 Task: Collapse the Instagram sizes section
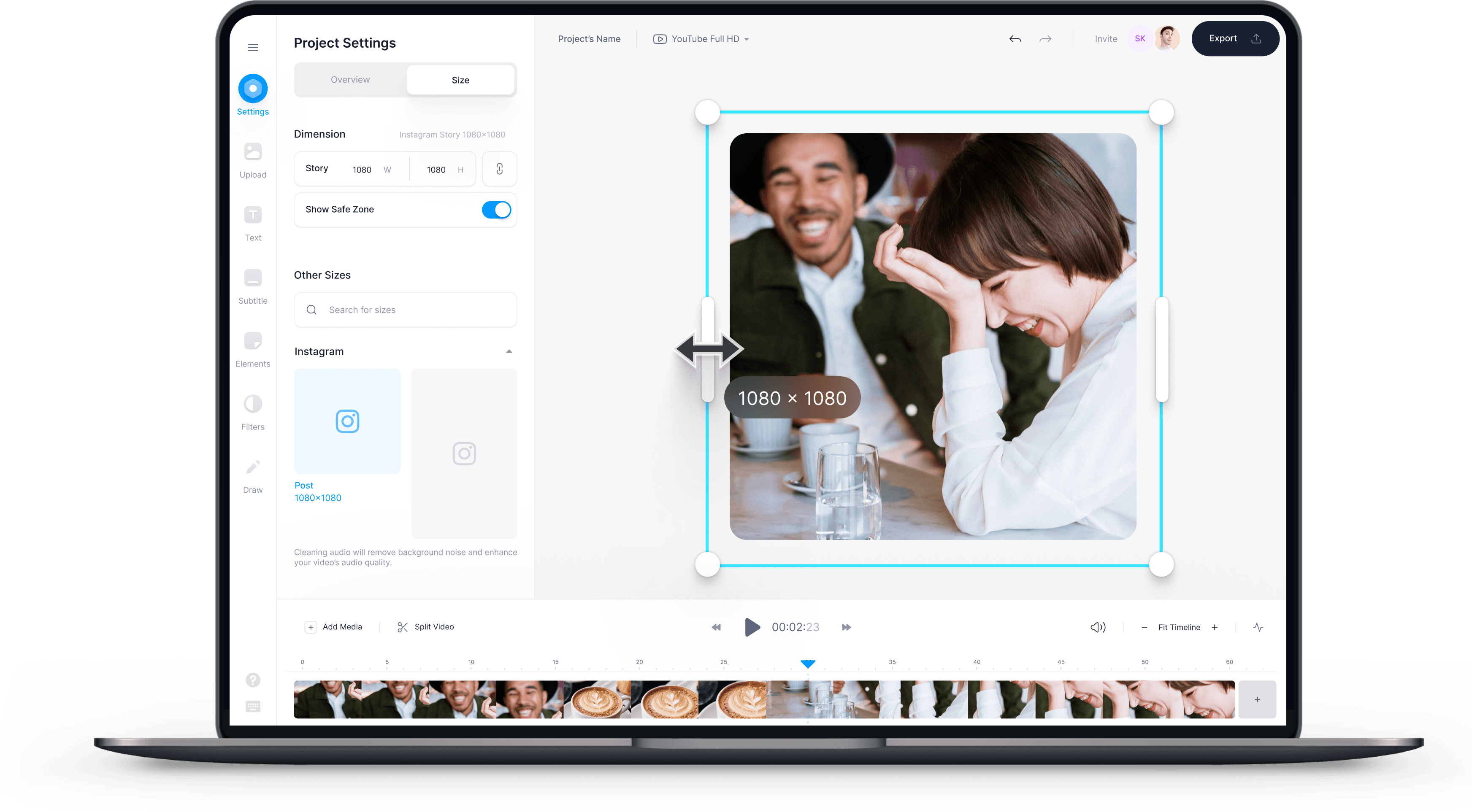click(x=509, y=351)
